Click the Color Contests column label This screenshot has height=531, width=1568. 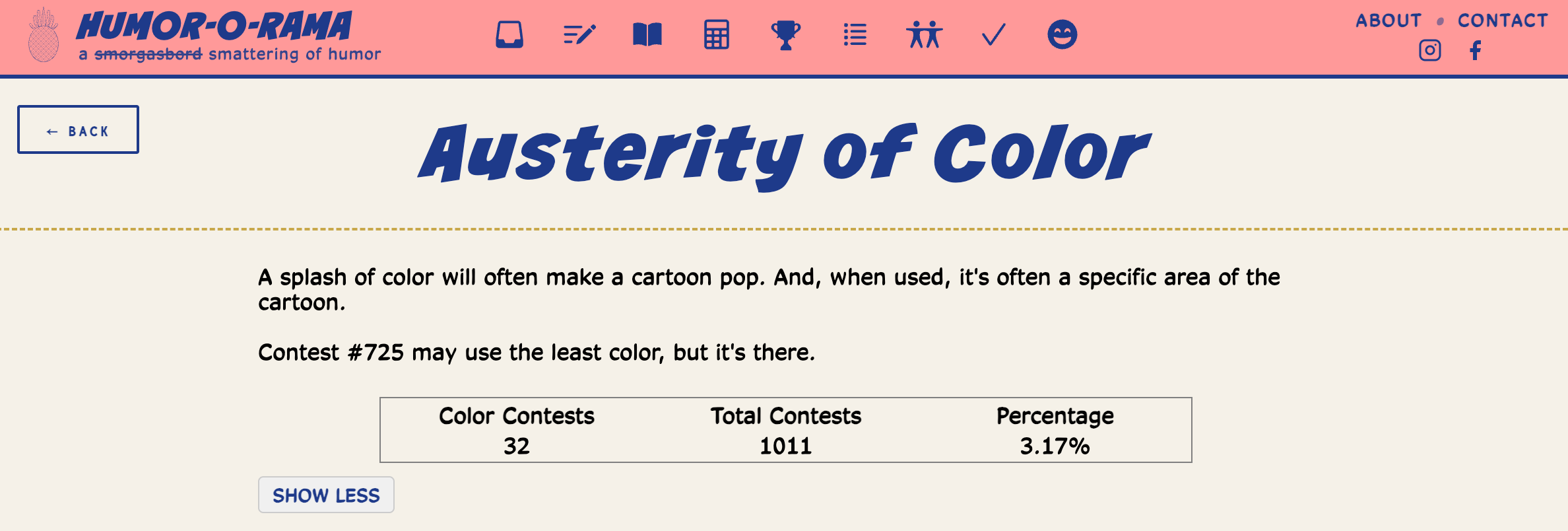click(517, 416)
